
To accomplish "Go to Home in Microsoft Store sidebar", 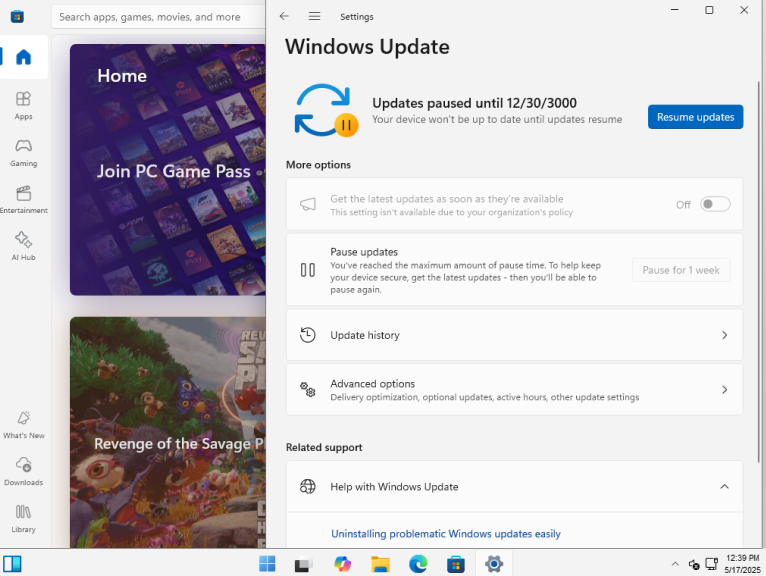I will 23,57.
